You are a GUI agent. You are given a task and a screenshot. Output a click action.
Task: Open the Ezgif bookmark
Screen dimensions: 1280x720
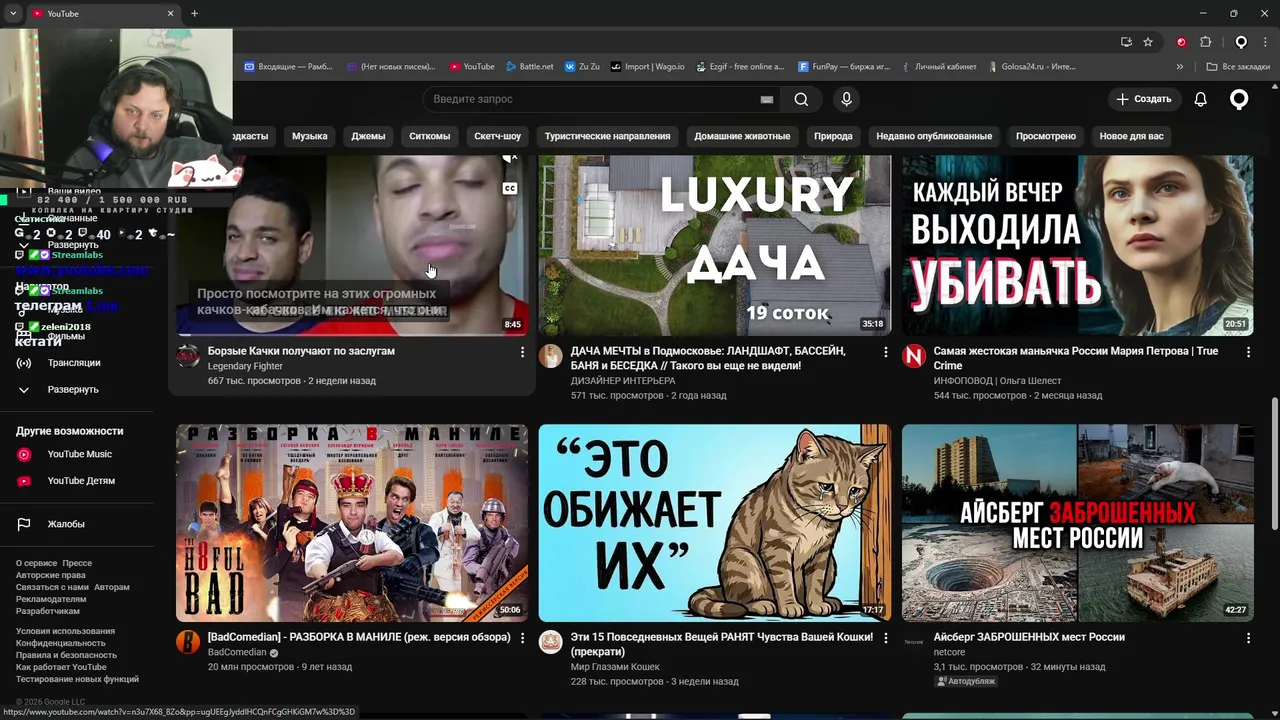[x=739, y=67]
